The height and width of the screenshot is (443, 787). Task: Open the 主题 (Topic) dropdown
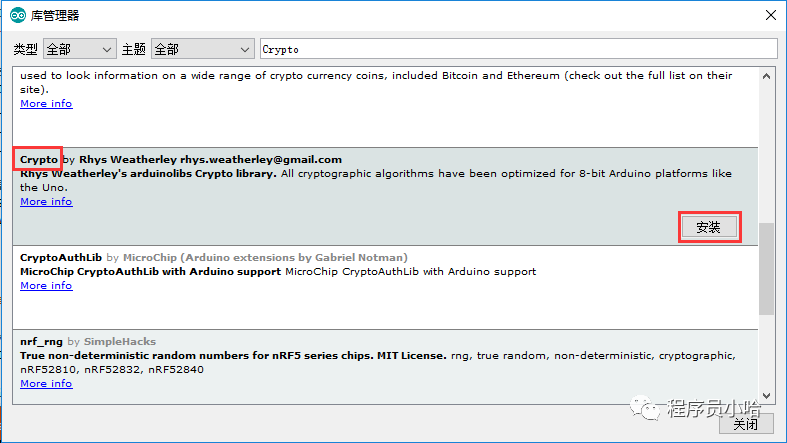203,49
